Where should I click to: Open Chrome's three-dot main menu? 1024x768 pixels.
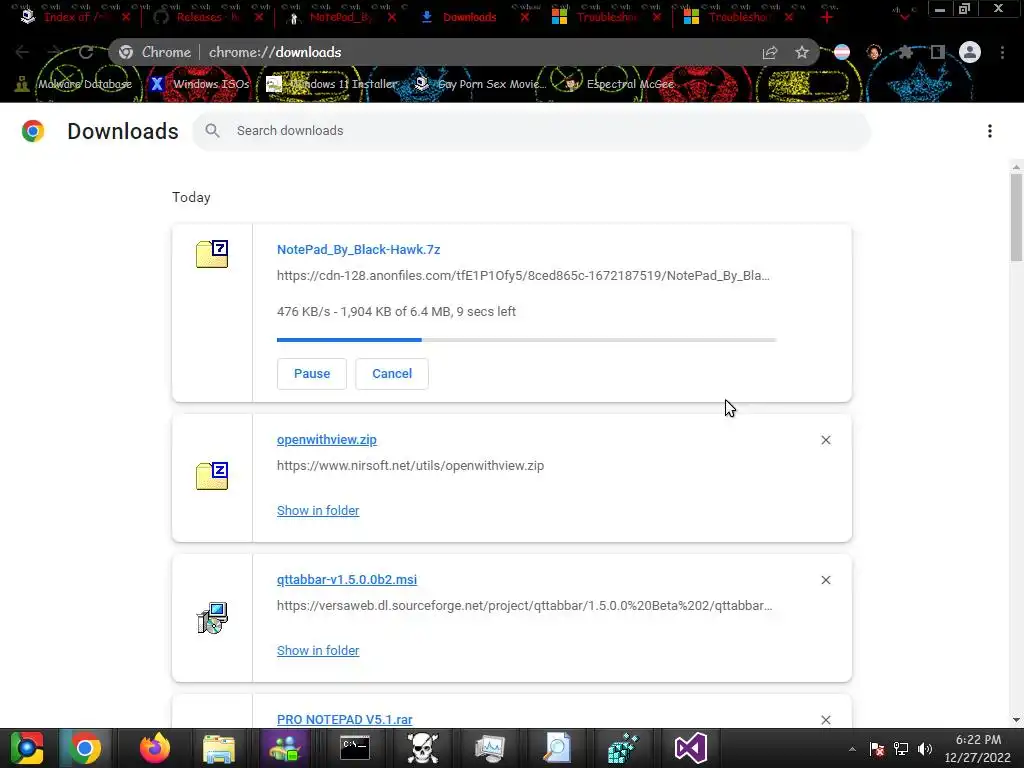pyautogui.click(x=1002, y=52)
